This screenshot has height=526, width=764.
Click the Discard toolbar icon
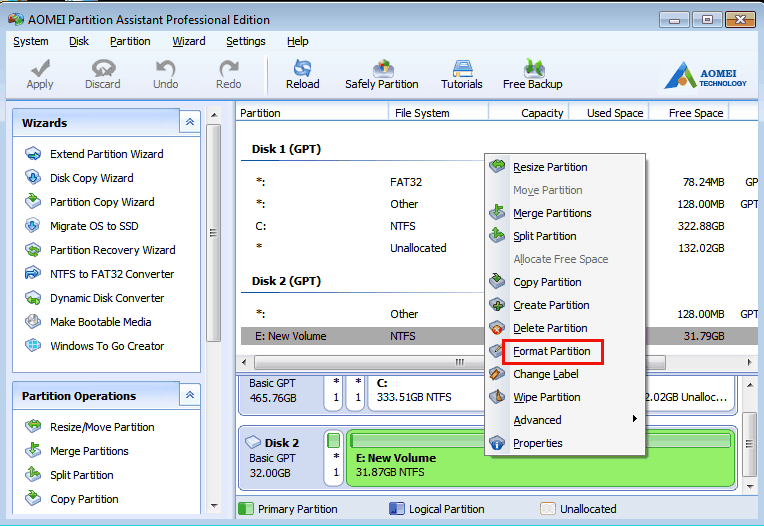[x=103, y=68]
